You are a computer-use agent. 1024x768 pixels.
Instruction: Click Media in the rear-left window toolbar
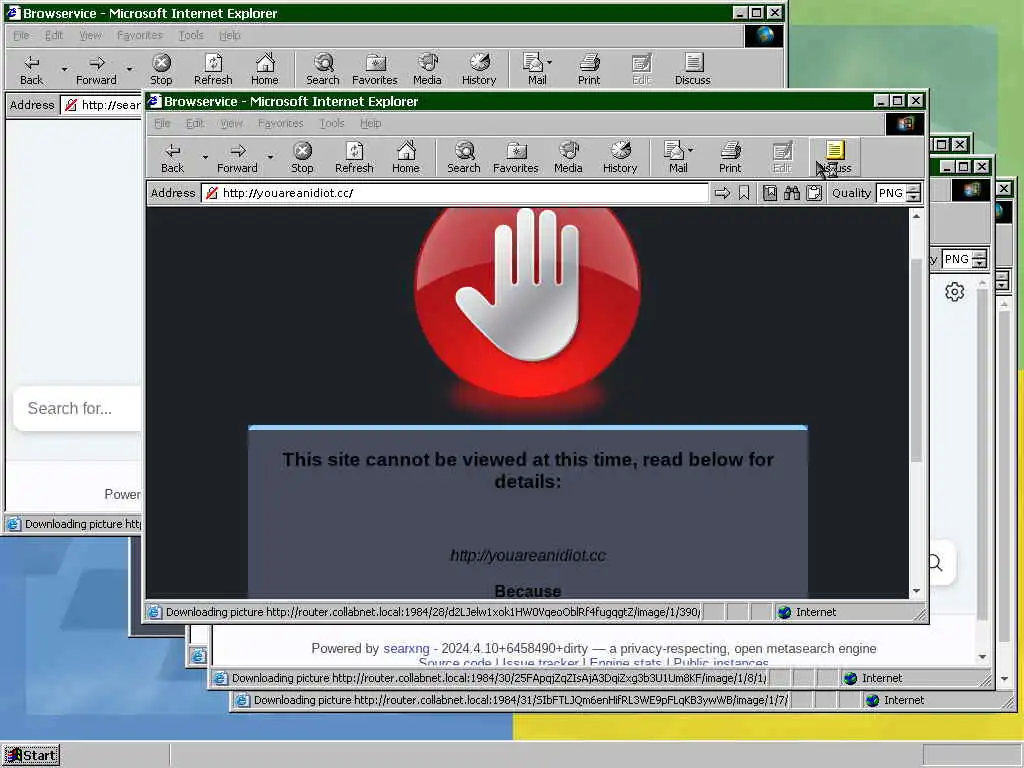click(427, 70)
